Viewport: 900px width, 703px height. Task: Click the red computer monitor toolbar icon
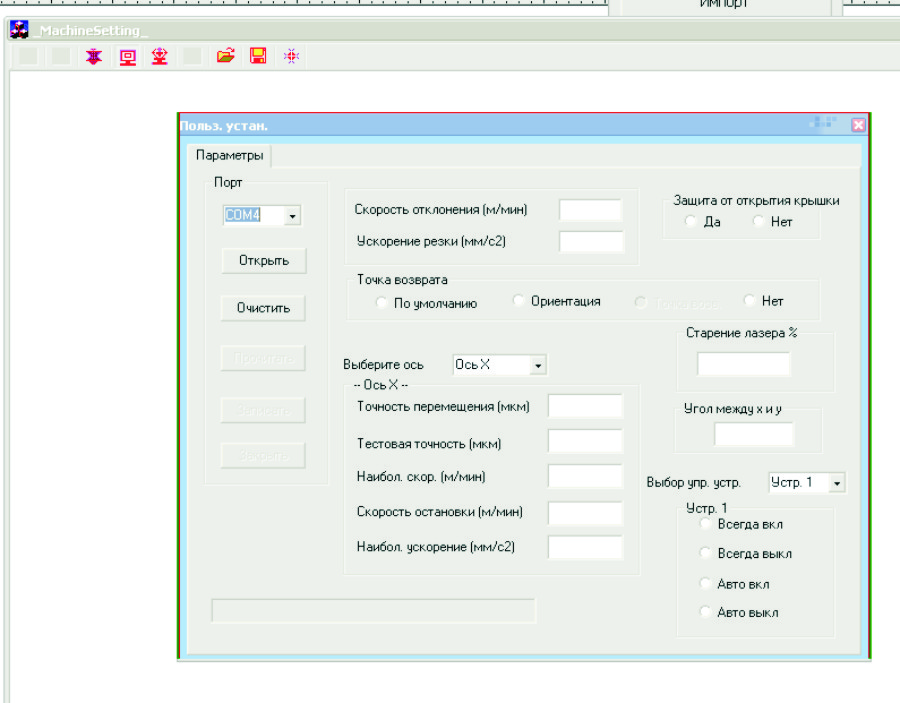click(x=127, y=57)
